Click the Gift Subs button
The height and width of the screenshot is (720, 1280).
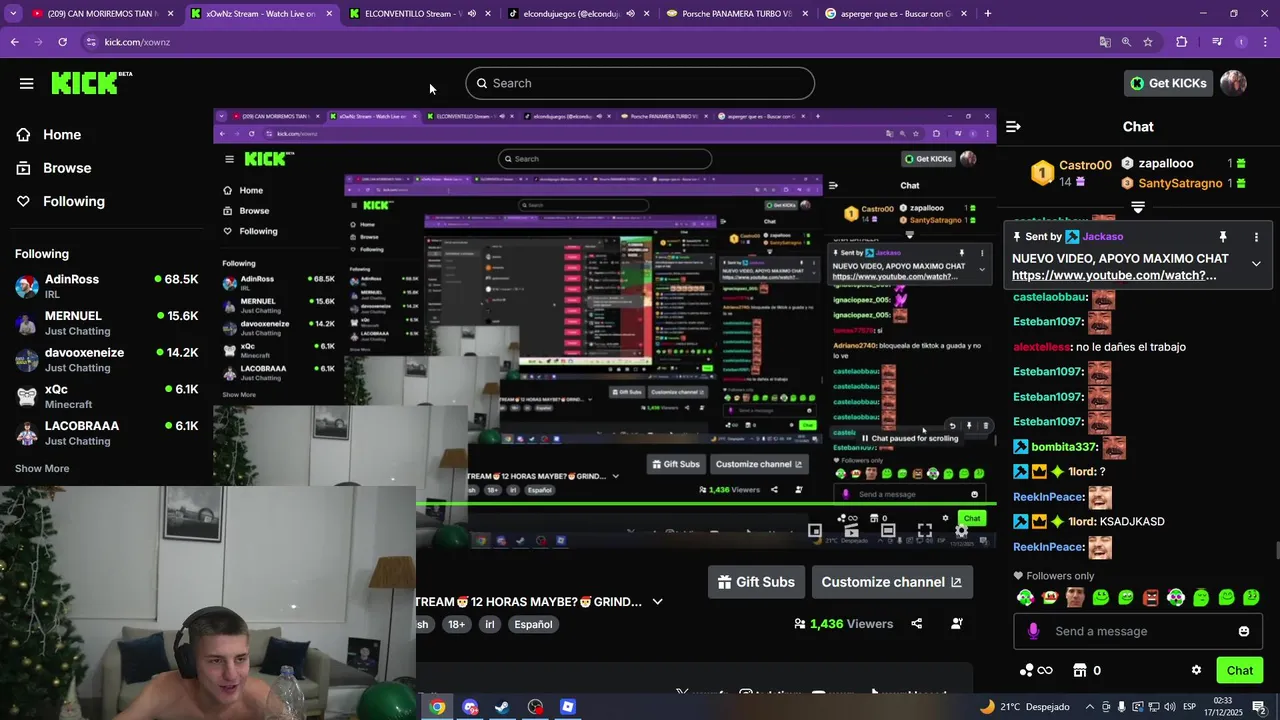pyautogui.click(x=756, y=582)
